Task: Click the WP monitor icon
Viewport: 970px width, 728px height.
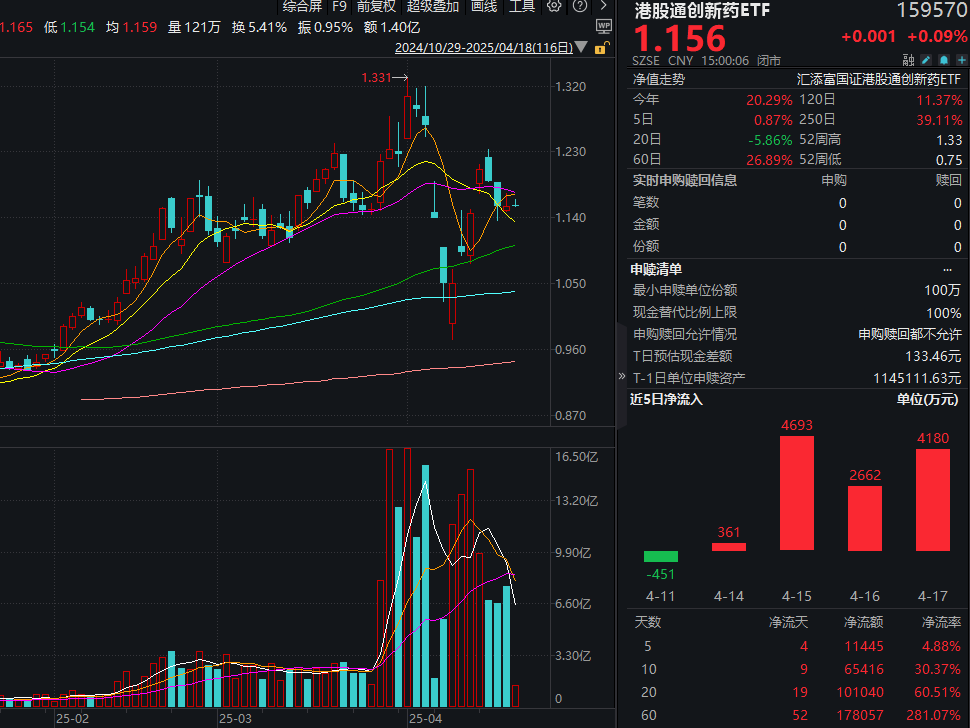Action: 604,26
